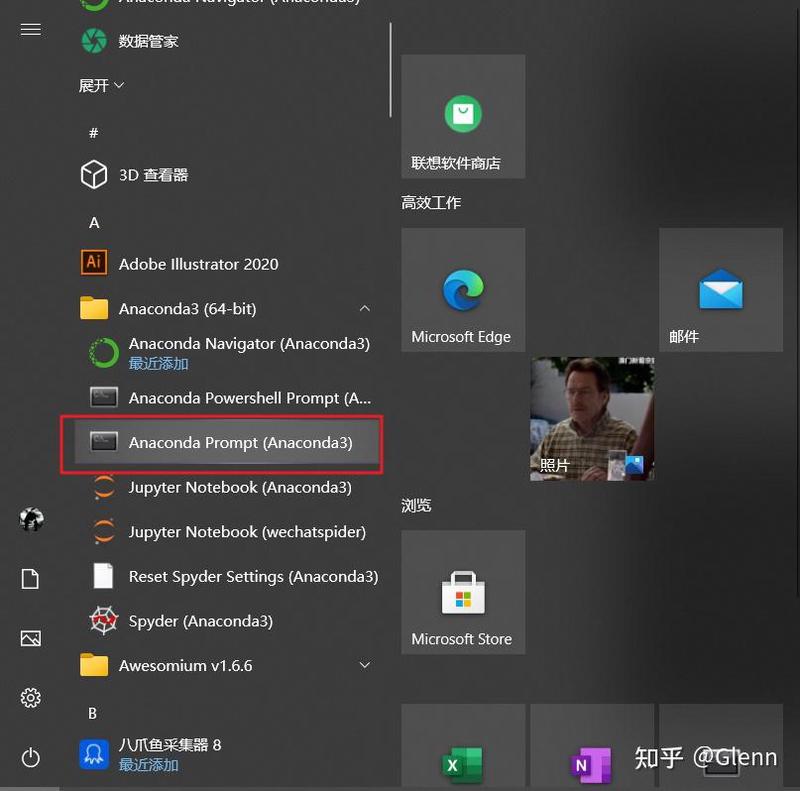Image resolution: width=800 pixels, height=791 pixels.
Task: Click the Anaconda Navigator green ring icon
Action: (x=104, y=353)
